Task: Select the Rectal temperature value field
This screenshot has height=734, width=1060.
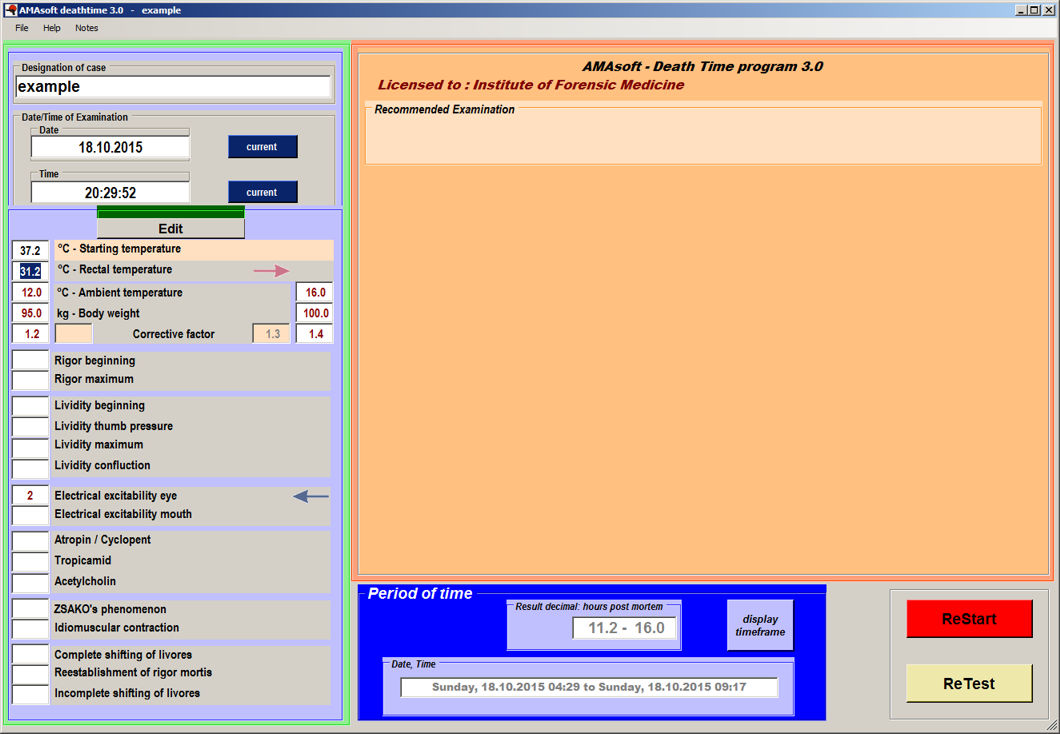Action: (30, 271)
